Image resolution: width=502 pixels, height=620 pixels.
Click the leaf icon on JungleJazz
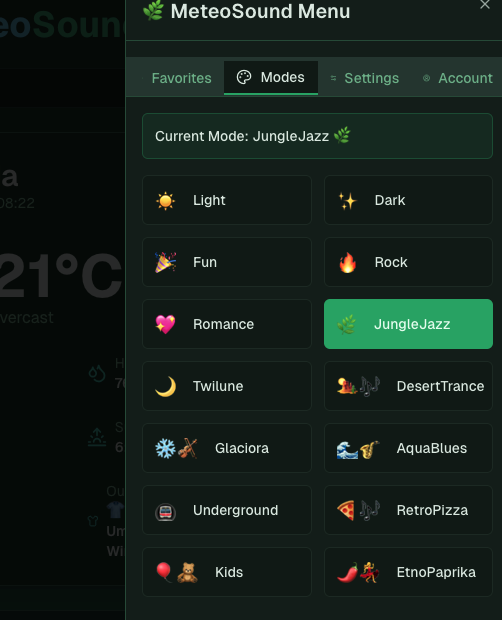[x=347, y=325]
